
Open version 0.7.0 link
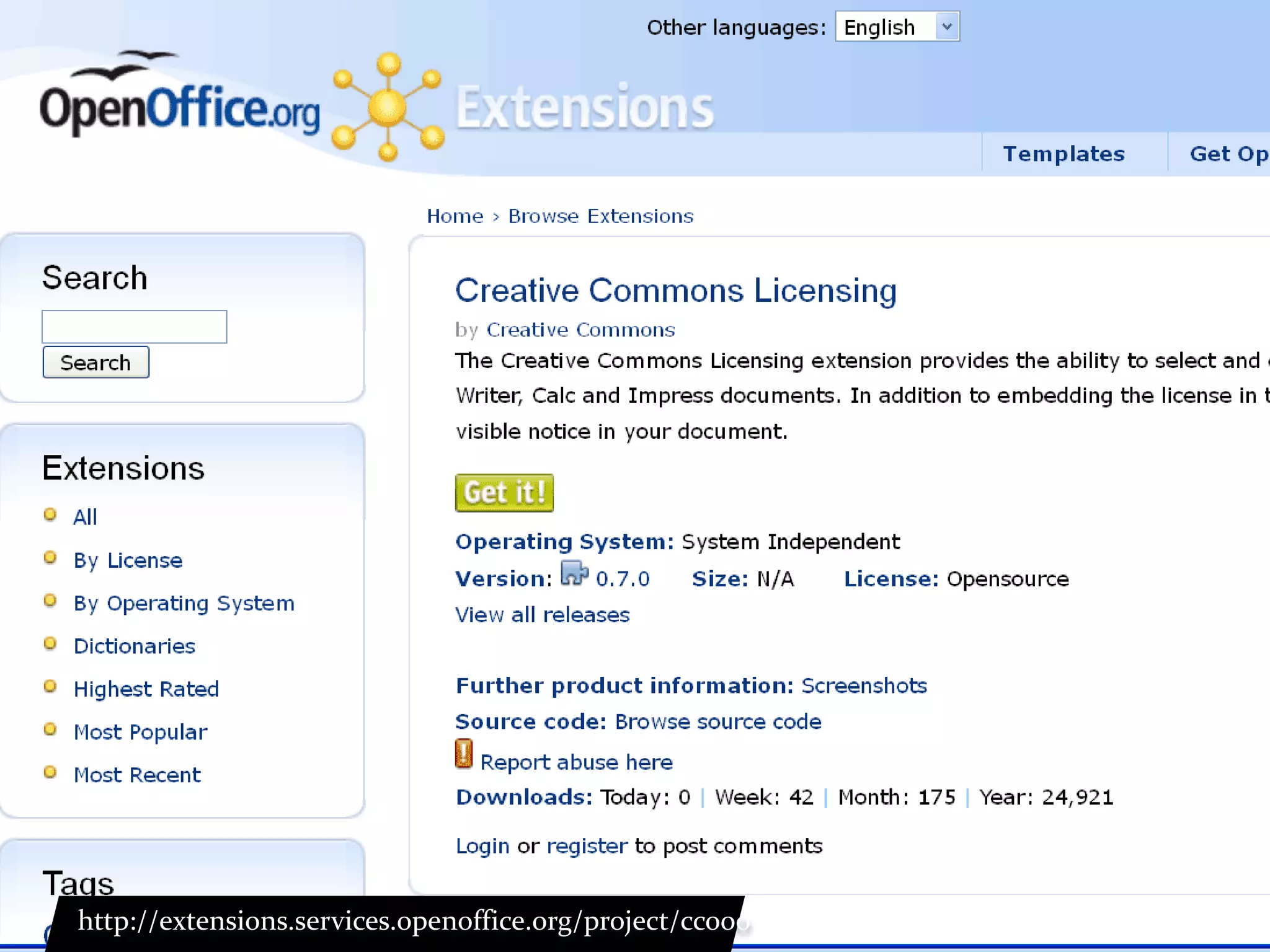point(623,579)
